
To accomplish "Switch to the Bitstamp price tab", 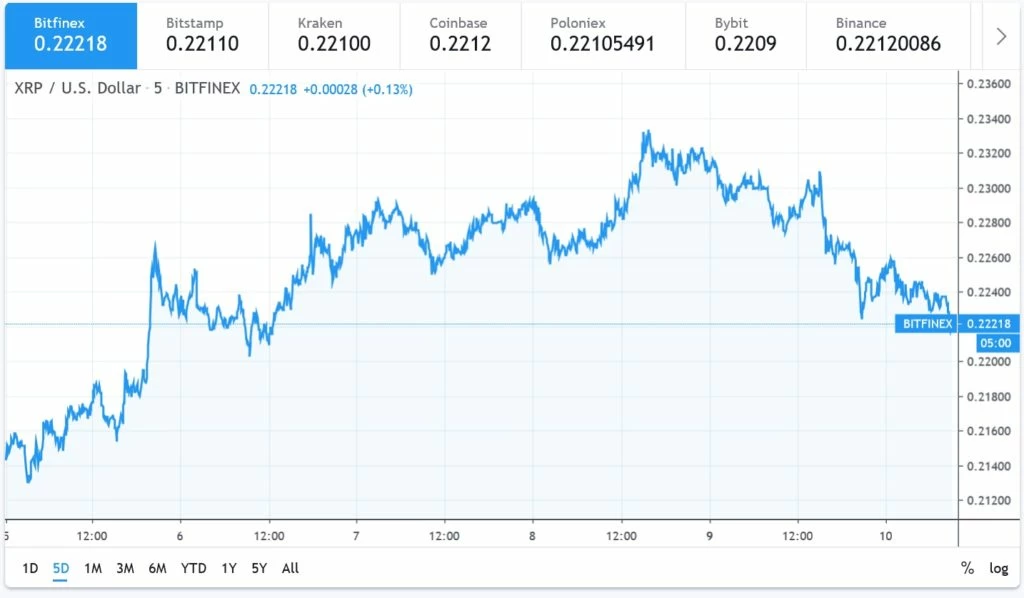I will [x=203, y=36].
